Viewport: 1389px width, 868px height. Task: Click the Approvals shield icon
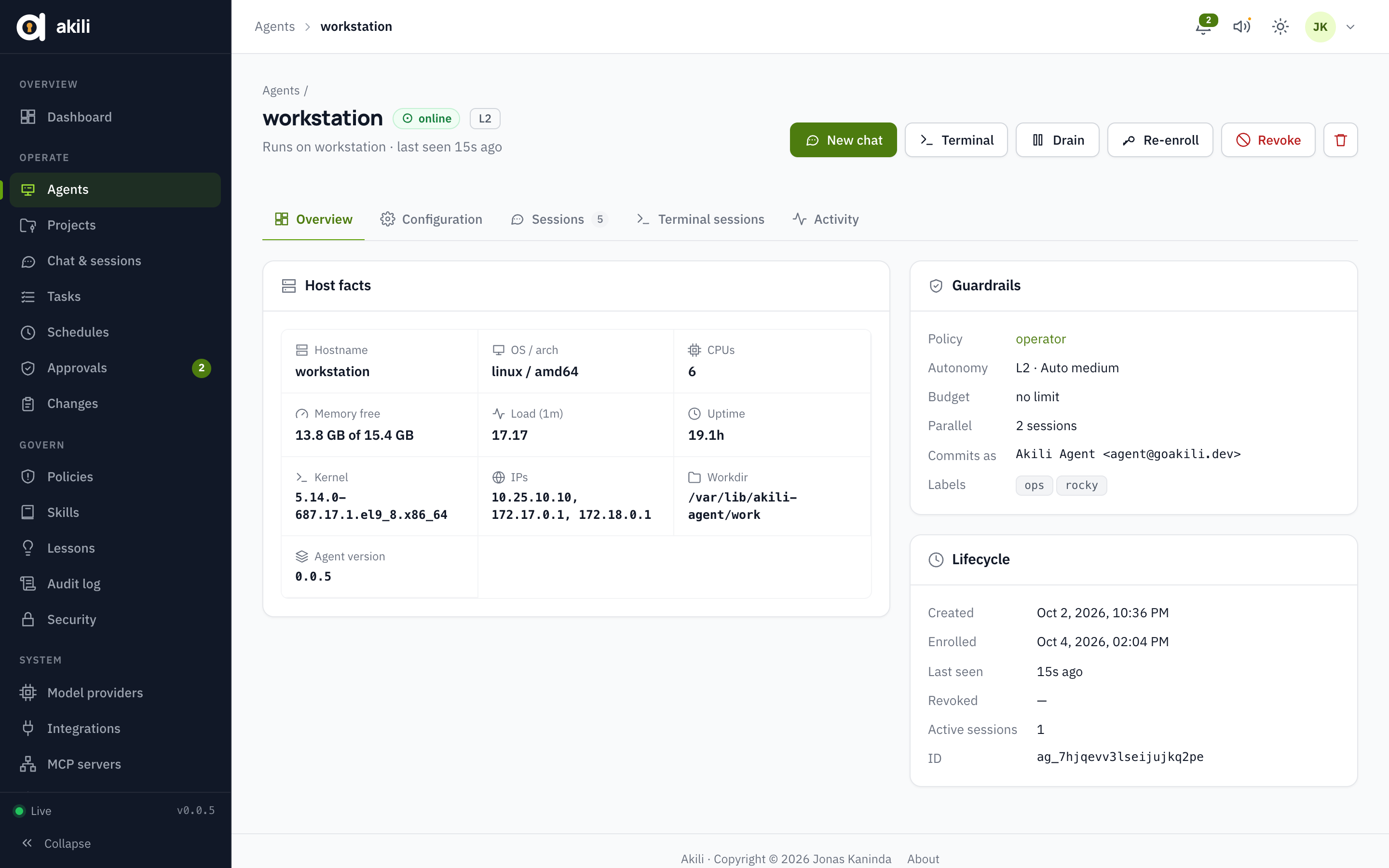[x=27, y=368]
